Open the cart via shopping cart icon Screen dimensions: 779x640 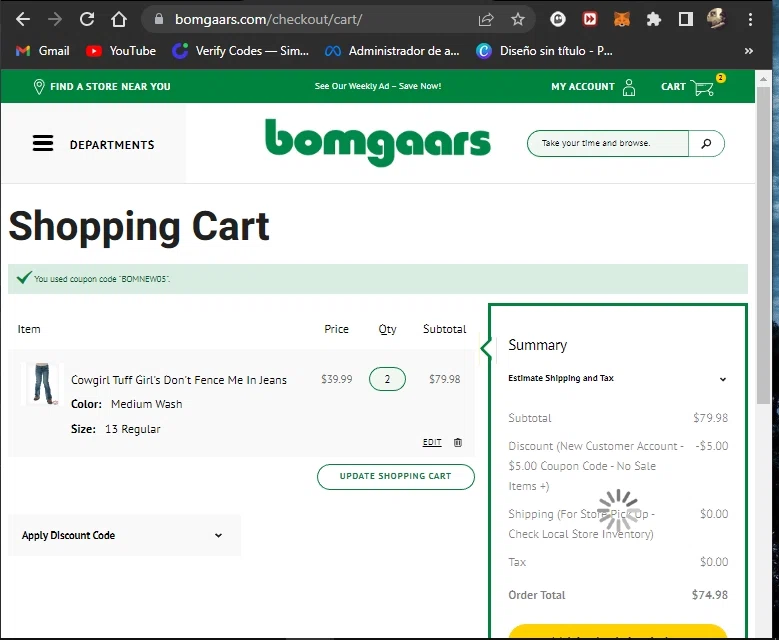[702, 87]
